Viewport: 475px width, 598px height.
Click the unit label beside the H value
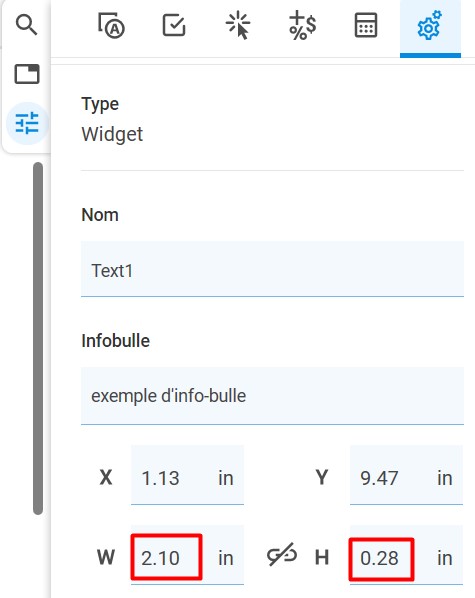click(x=445, y=558)
